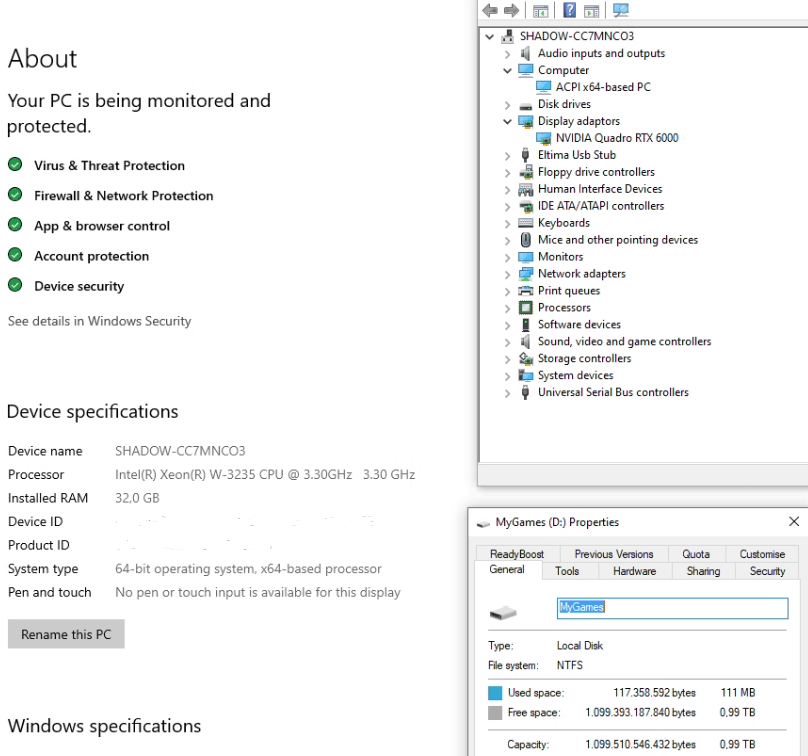Open the Hardware tab
Image resolution: width=808 pixels, height=756 pixels.
[x=635, y=571]
